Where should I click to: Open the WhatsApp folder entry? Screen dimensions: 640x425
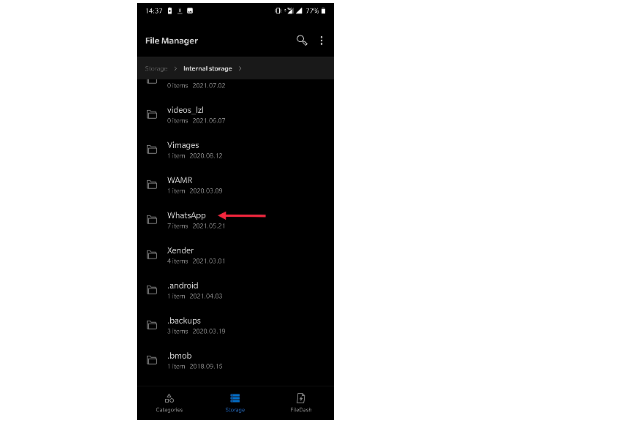click(235, 220)
